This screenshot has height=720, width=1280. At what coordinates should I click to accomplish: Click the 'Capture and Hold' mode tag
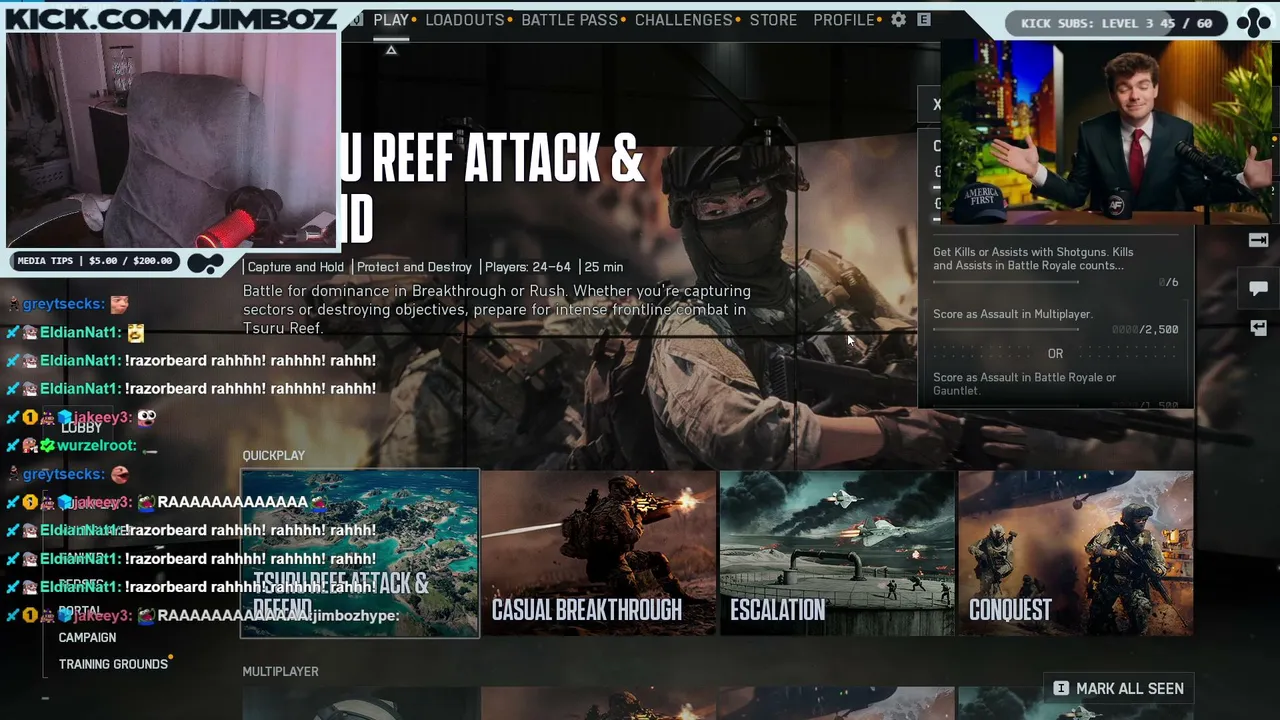tap(295, 267)
